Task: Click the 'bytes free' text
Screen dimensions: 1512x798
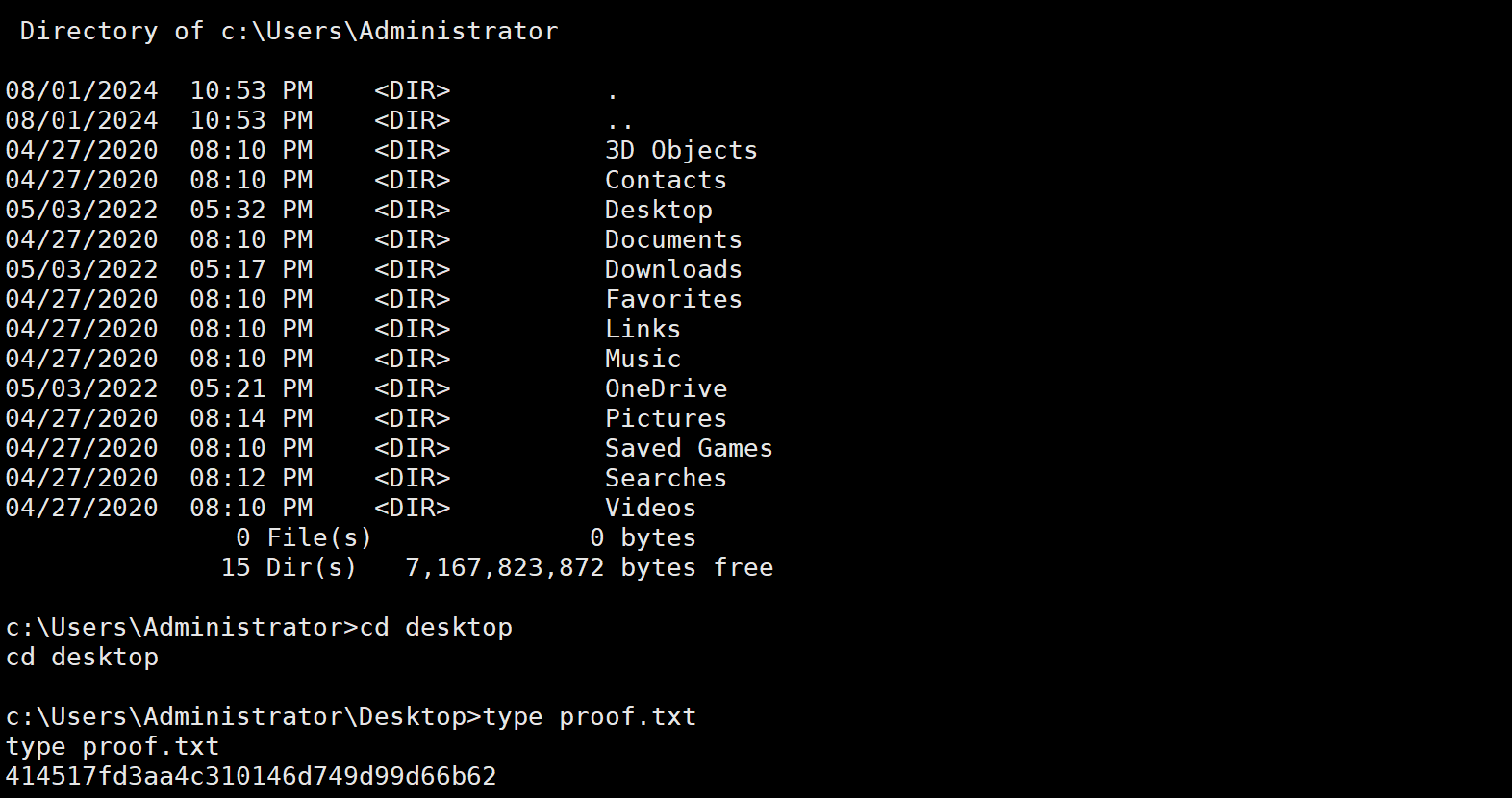Action: point(696,568)
